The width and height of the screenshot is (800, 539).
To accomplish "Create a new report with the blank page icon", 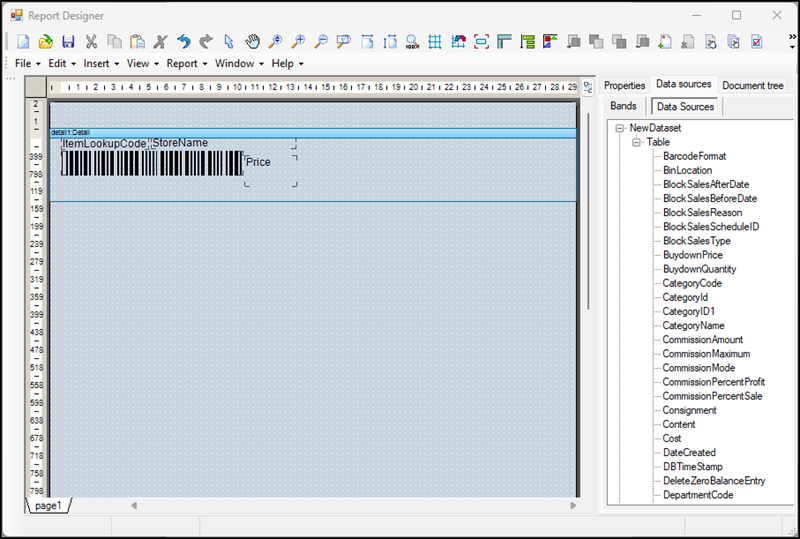I will pyautogui.click(x=23, y=41).
